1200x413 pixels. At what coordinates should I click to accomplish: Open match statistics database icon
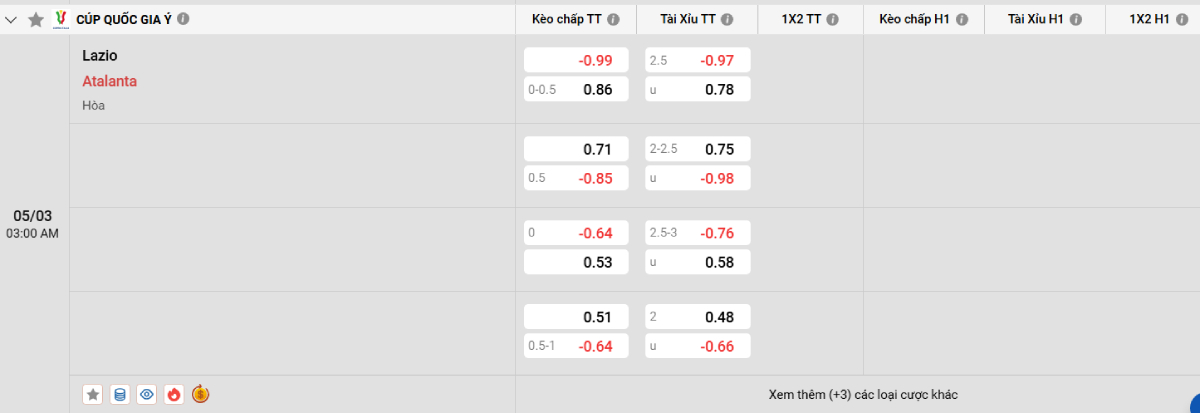120,394
